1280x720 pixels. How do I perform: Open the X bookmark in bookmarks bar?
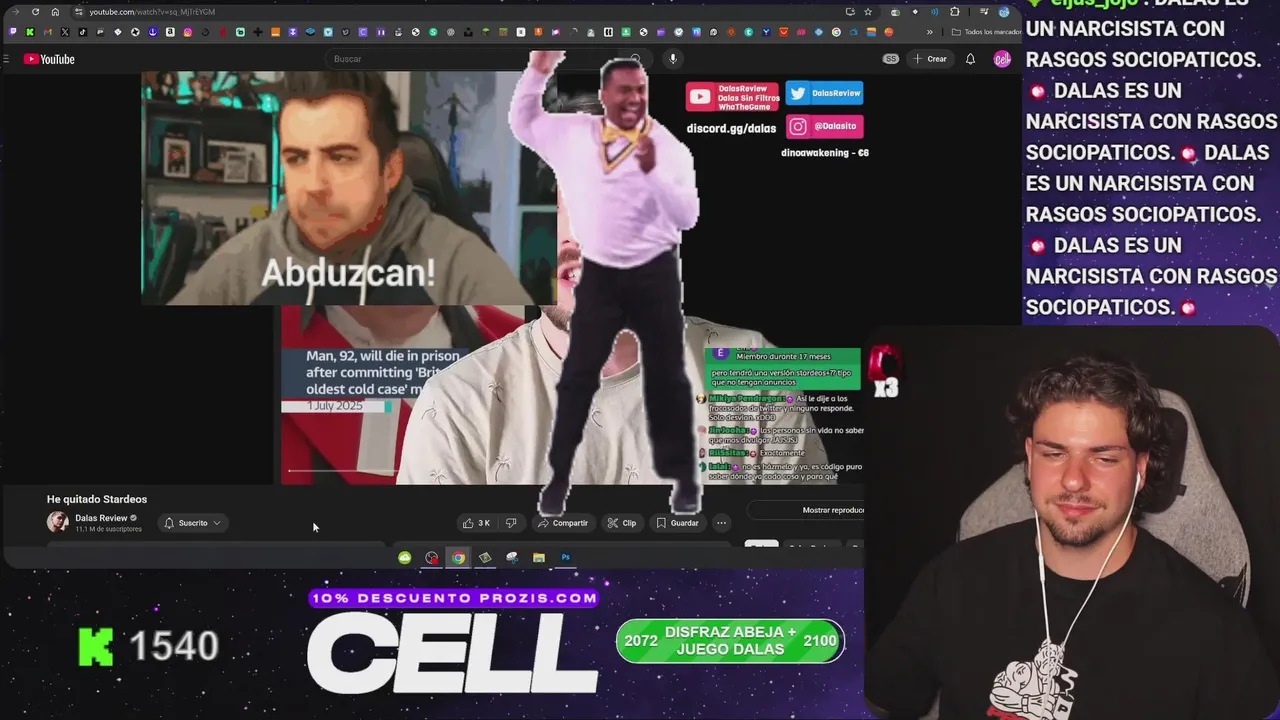pyautogui.click(x=65, y=32)
